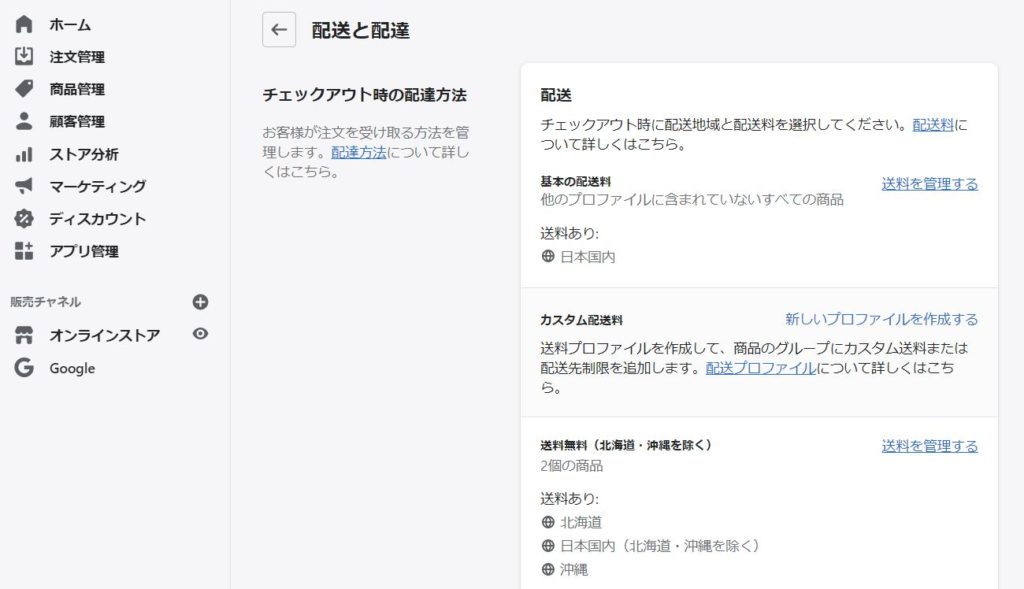Open 注文管理 menu item
Image resolution: width=1024 pixels, height=589 pixels.
click(x=77, y=57)
